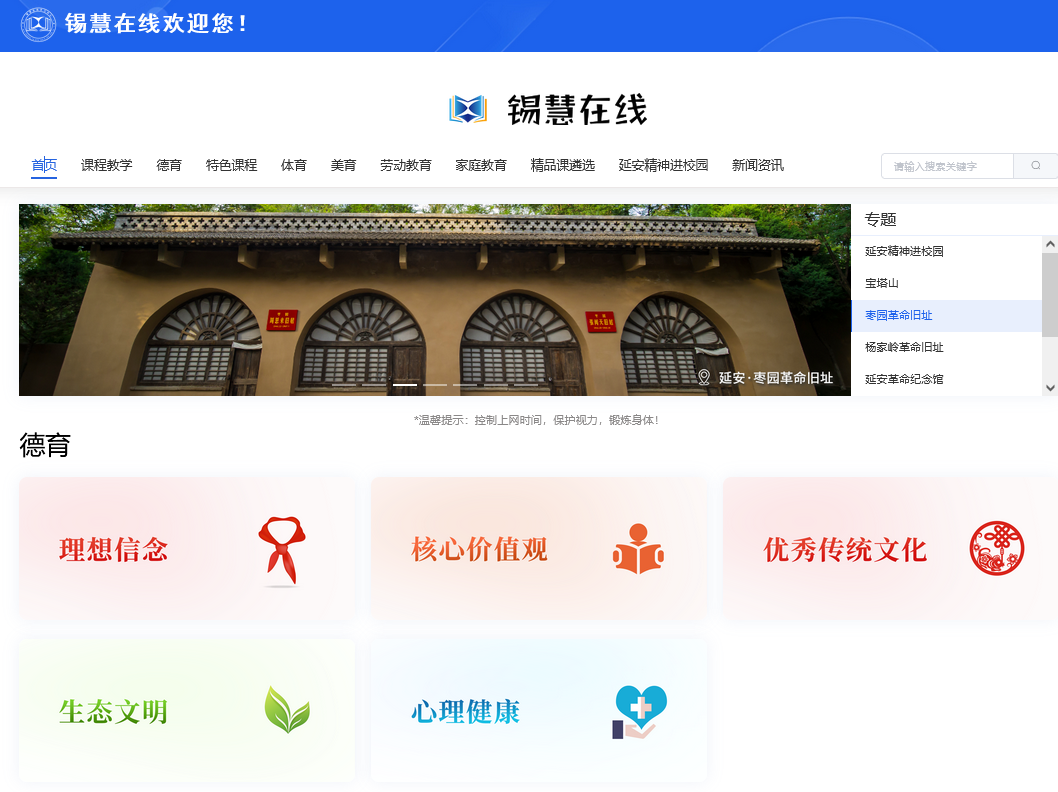1058x792 pixels.
Task: Open the 劳动教育 navigation item
Action: point(405,165)
